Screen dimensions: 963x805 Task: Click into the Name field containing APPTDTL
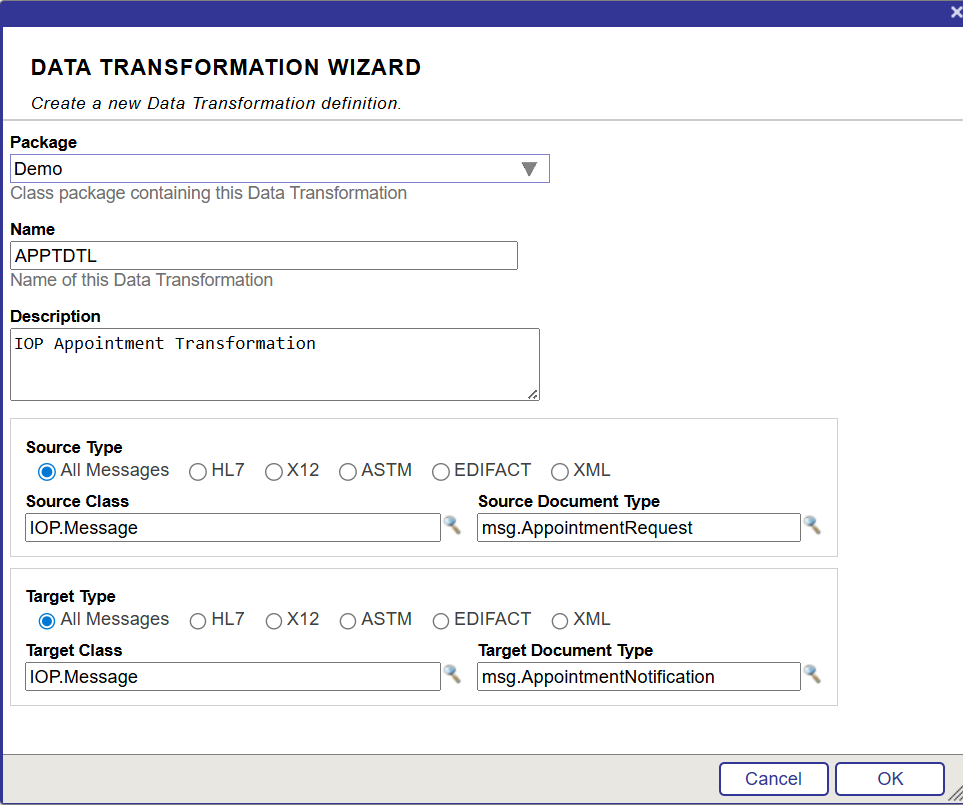point(264,256)
